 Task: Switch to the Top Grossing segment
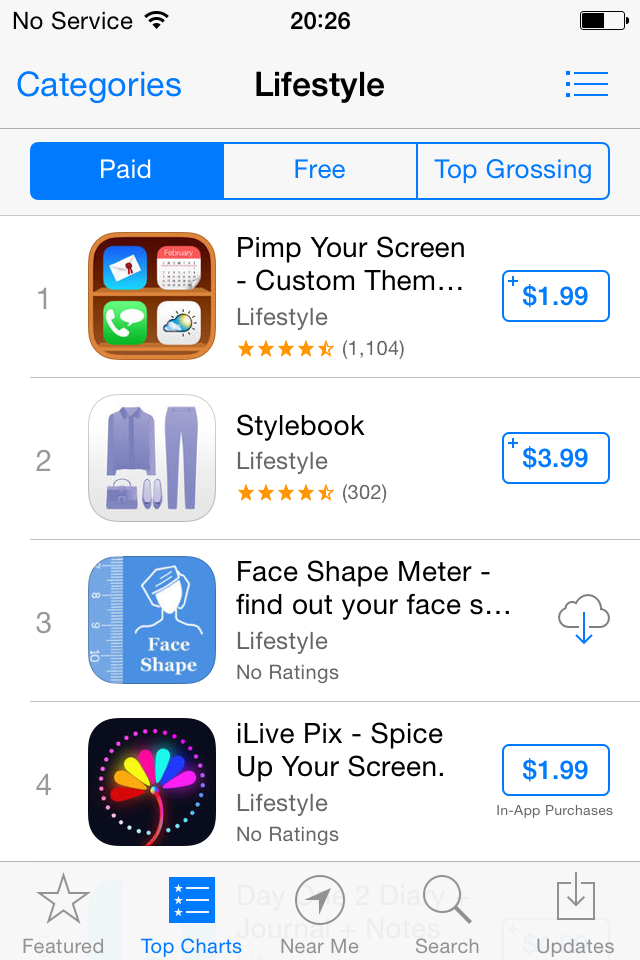pyautogui.click(x=512, y=170)
